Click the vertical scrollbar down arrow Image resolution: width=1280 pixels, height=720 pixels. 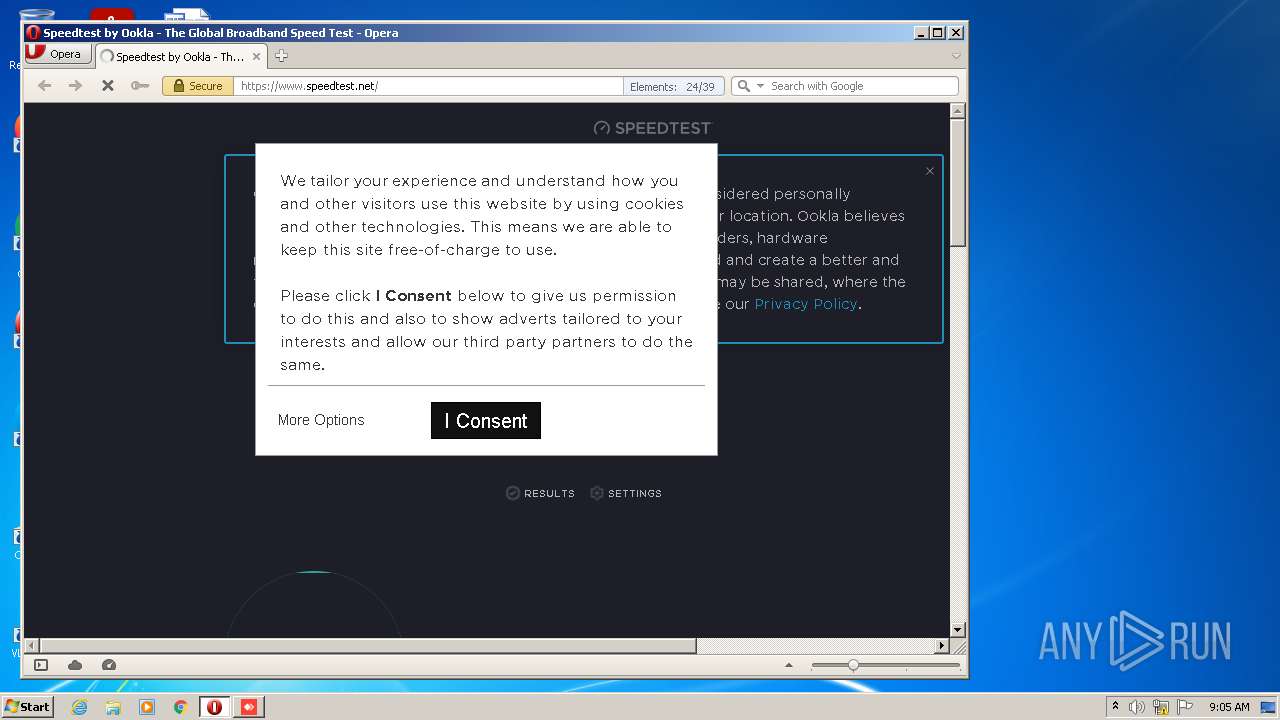(957, 629)
